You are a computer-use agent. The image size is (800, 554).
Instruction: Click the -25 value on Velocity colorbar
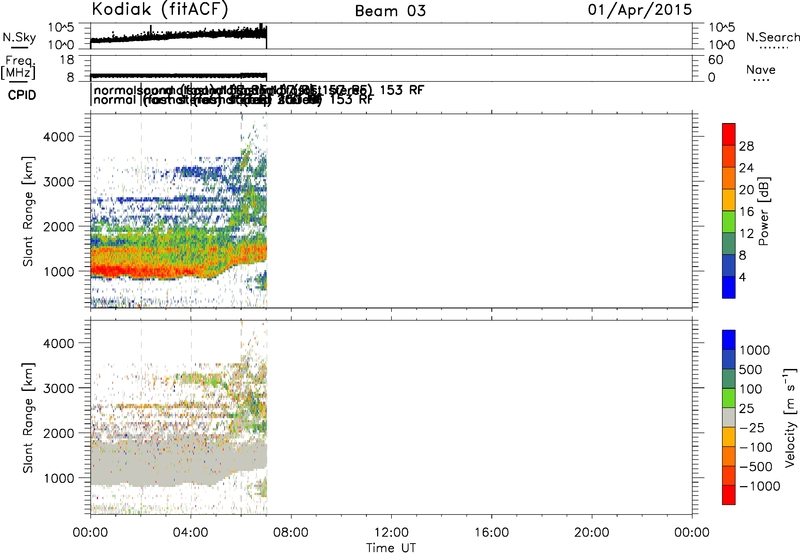pos(752,428)
